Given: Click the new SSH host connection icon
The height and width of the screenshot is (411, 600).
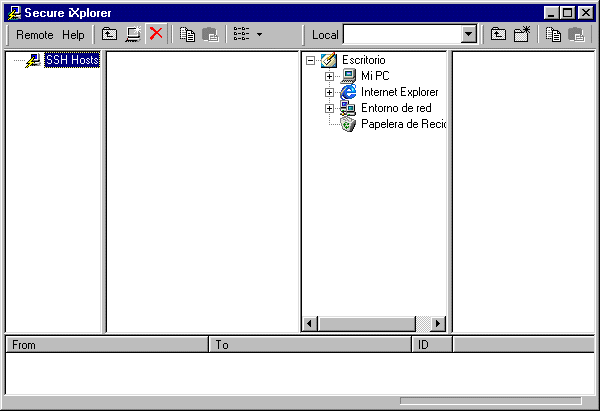Looking at the screenshot, I should point(133,34).
